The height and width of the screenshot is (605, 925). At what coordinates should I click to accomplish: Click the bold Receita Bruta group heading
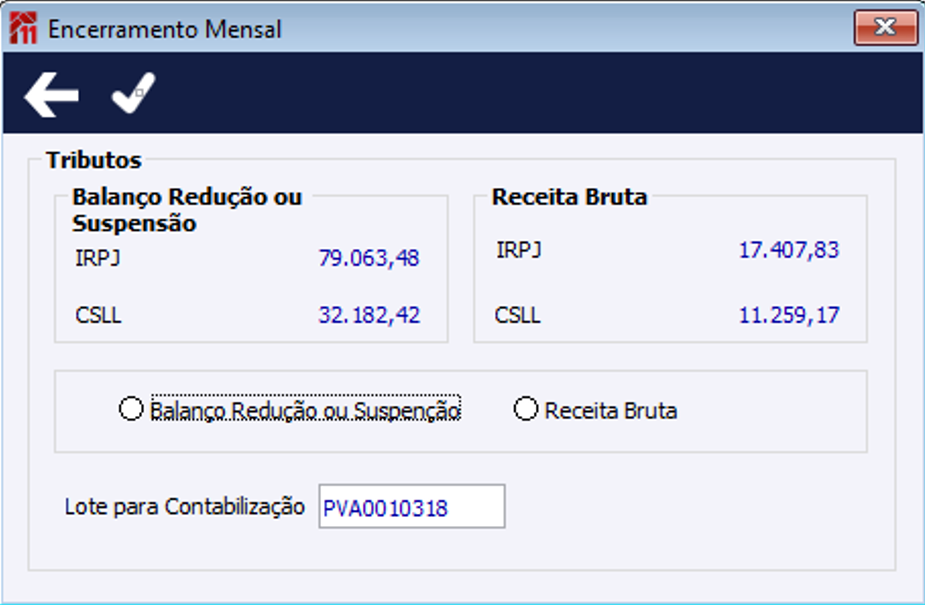point(569,197)
